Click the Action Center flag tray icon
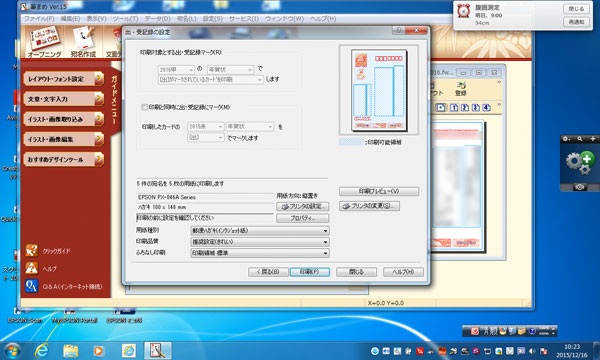 (x=543, y=351)
